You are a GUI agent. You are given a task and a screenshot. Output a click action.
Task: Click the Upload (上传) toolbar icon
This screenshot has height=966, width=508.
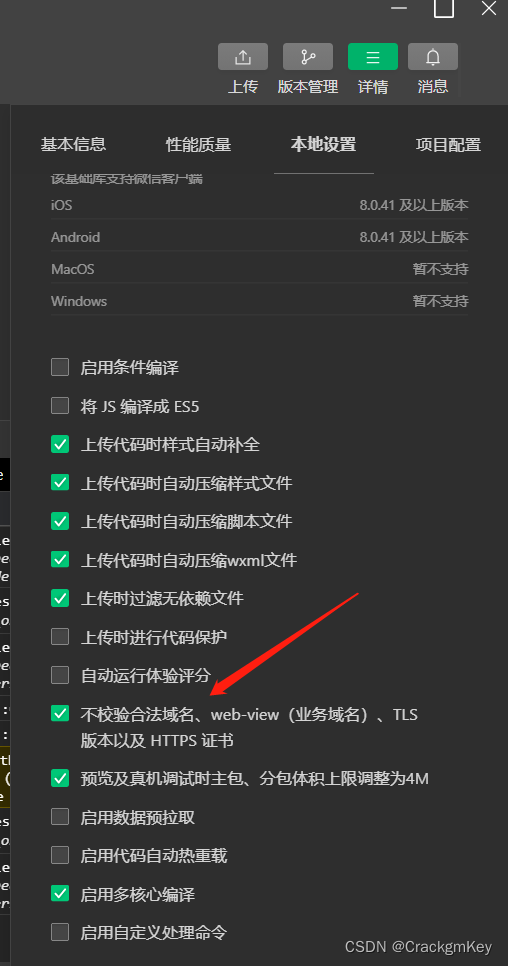tap(243, 57)
